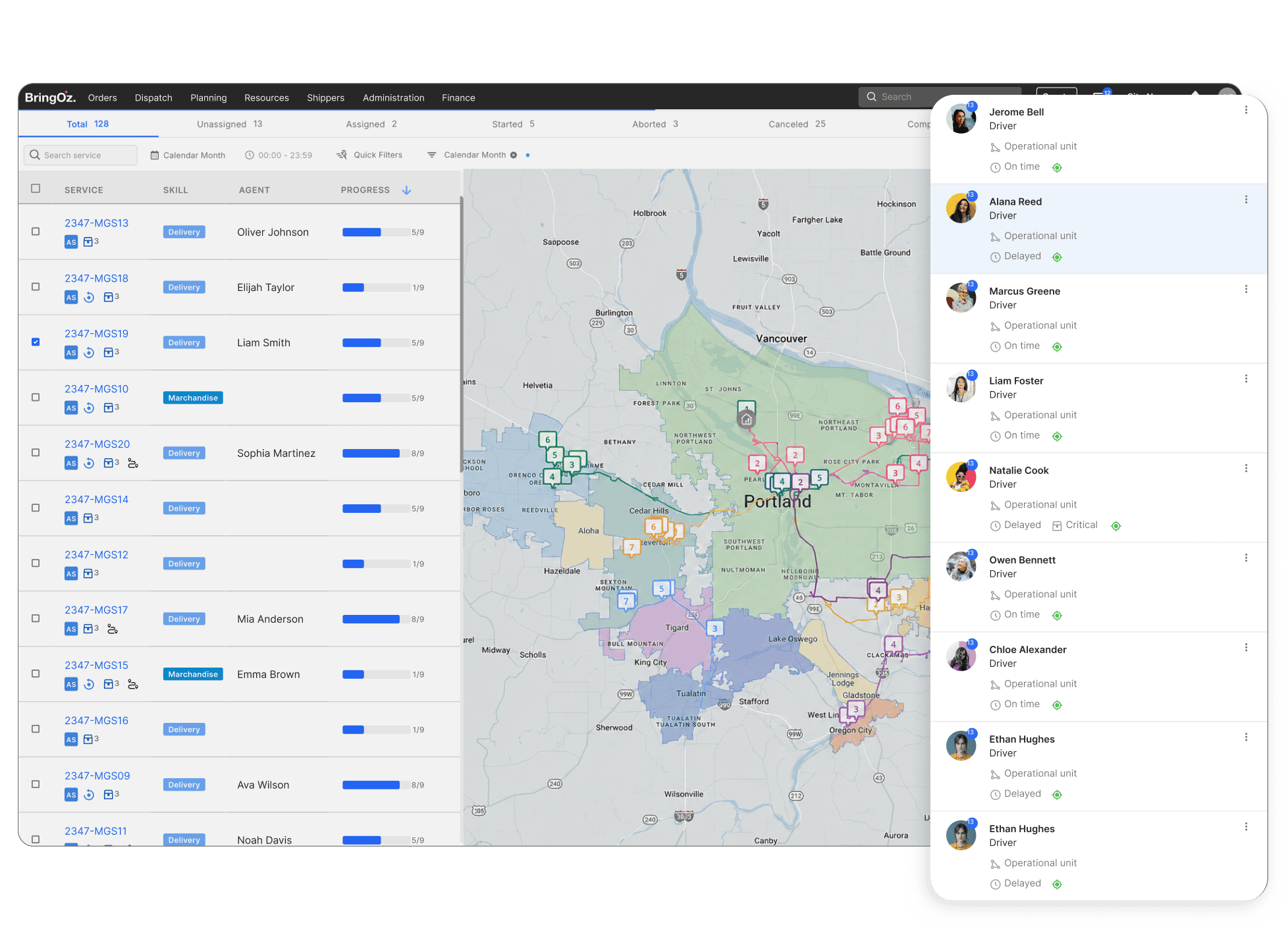Screen dimensions: 1288x925
Task: Click Alana Reed's avatar photo
Action: [x=961, y=208]
